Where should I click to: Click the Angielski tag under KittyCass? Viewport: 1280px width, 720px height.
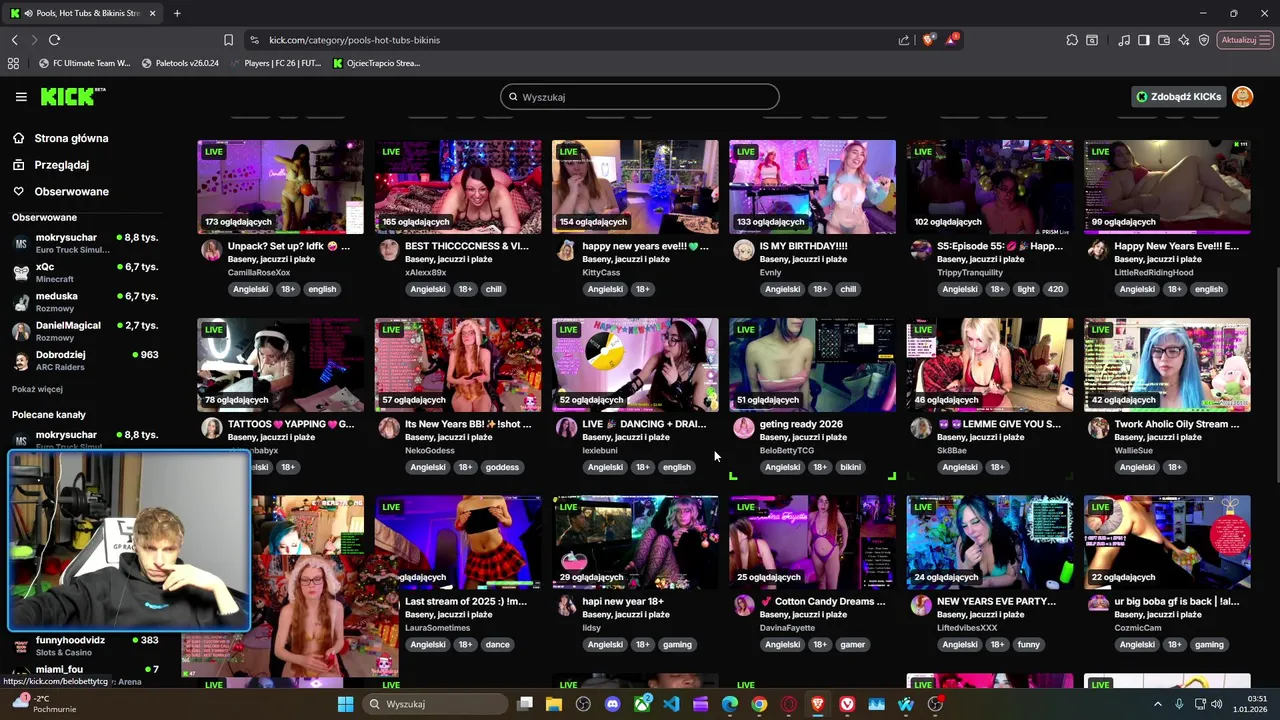pos(605,289)
